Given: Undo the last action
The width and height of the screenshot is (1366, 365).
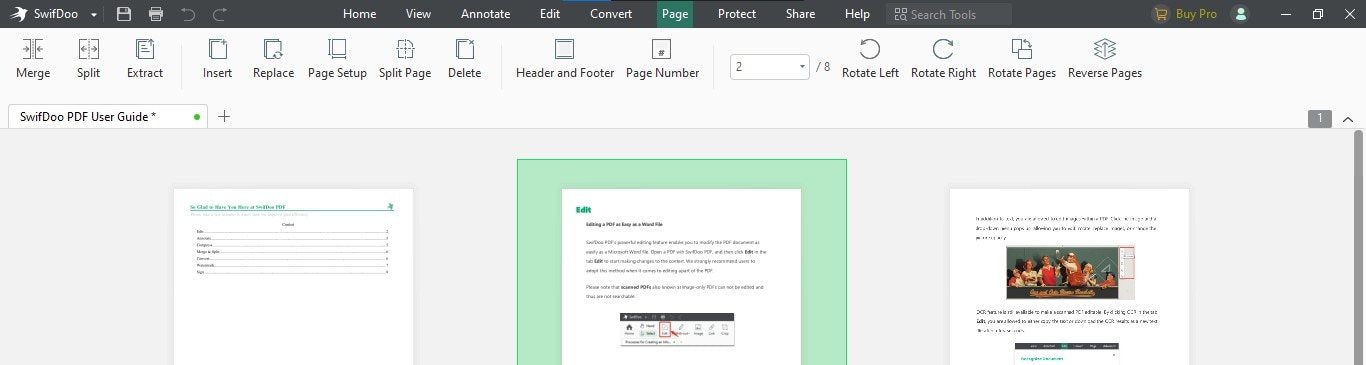Looking at the screenshot, I should [188, 14].
